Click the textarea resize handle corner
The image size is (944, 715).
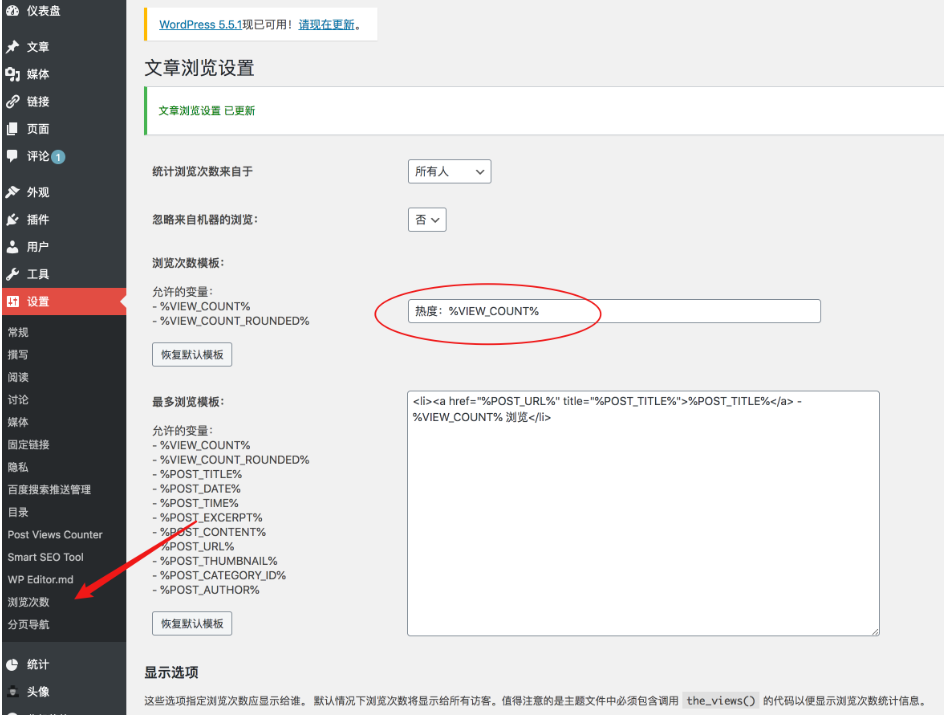[875, 631]
